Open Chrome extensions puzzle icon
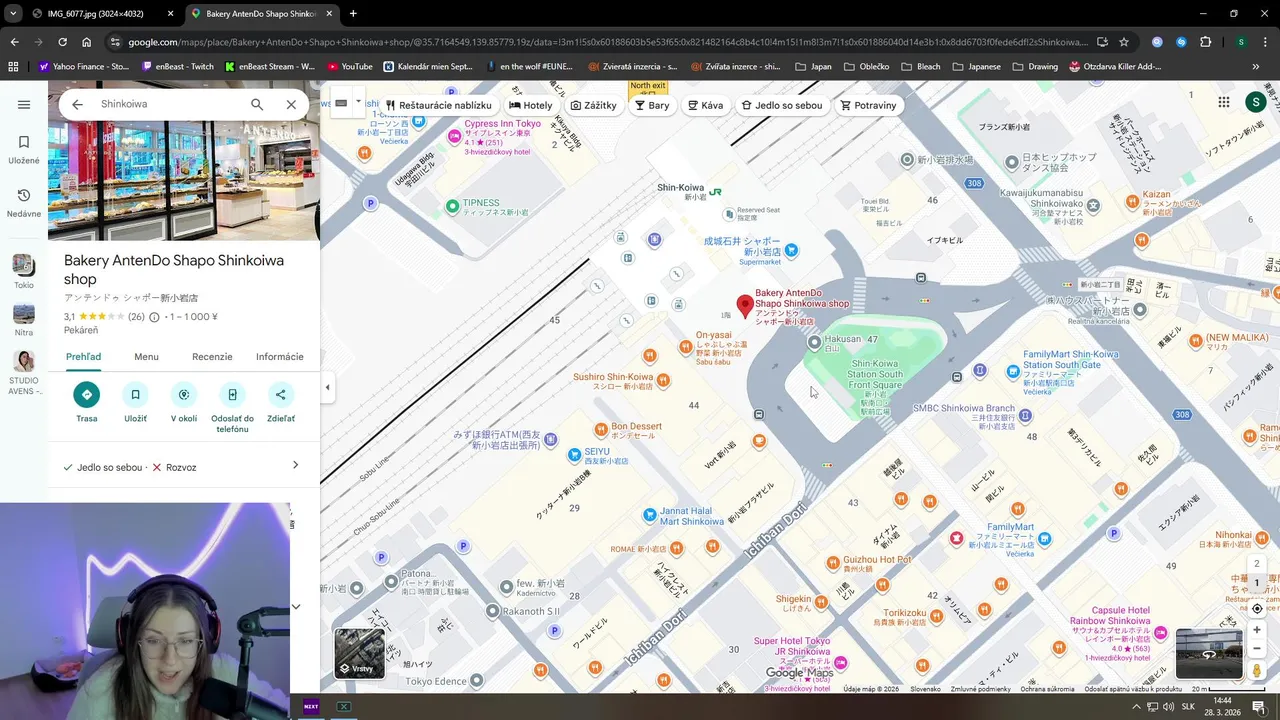This screenshot has height=720, width=1280. (x=1205, y=42)
